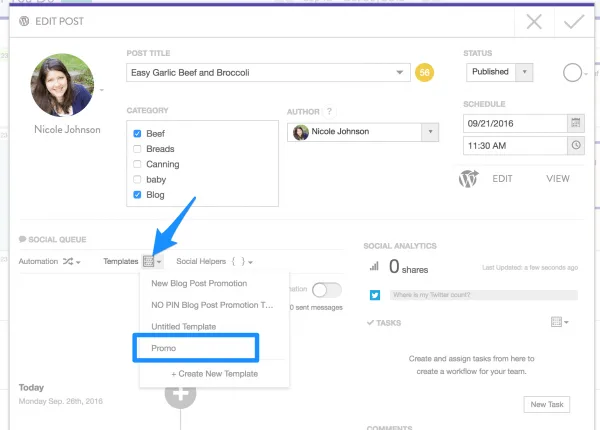Click the gray plus add message button

pos(180,393)
